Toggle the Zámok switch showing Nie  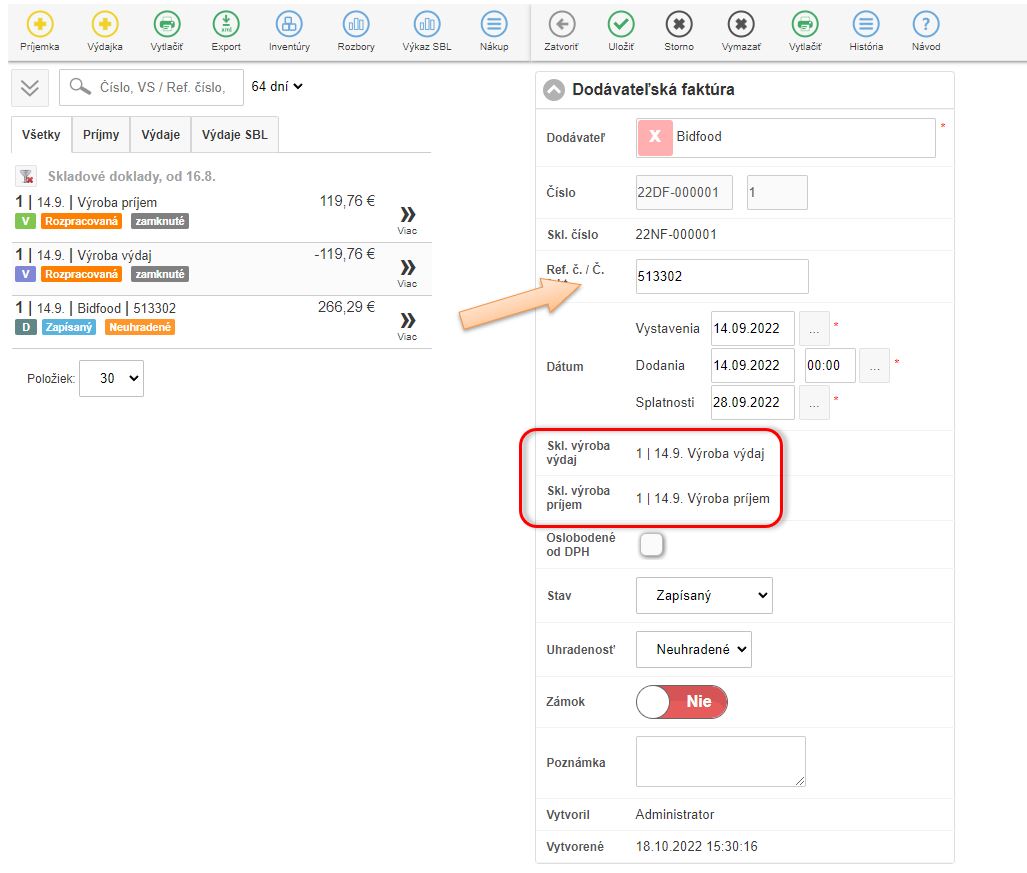coord(682,702)
